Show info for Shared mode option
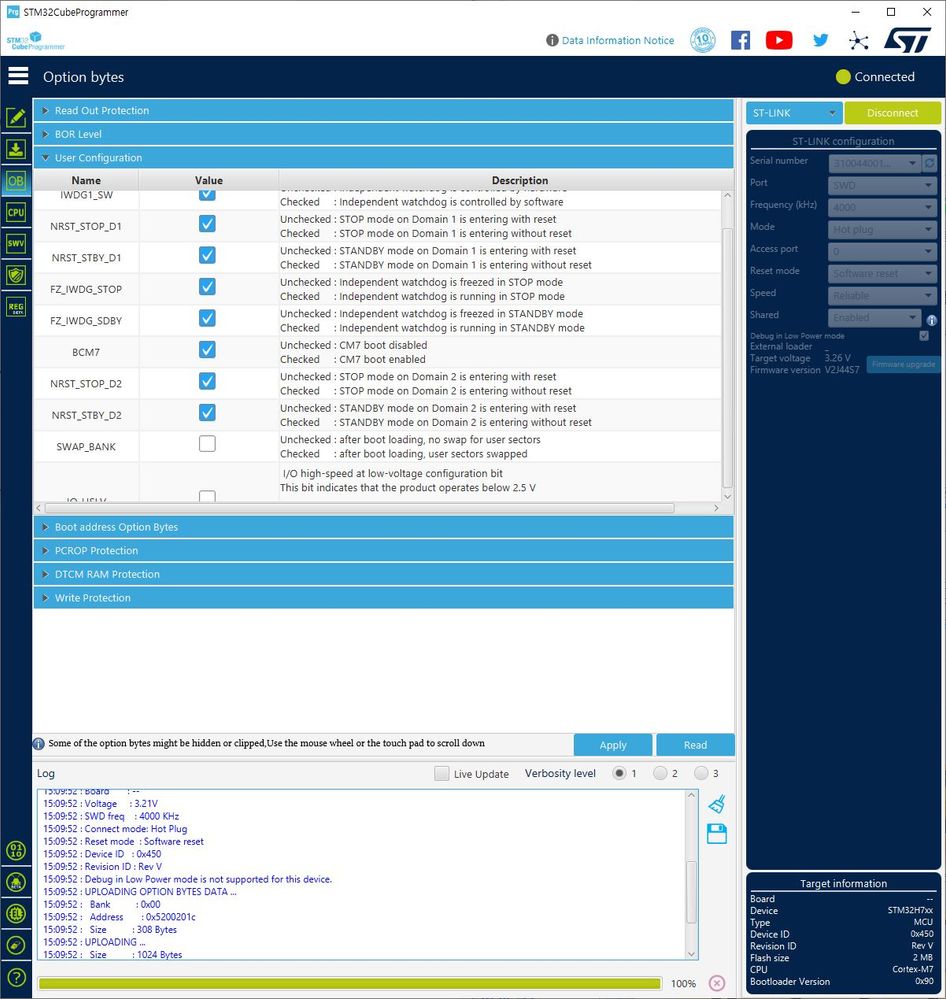 point(931,320)
